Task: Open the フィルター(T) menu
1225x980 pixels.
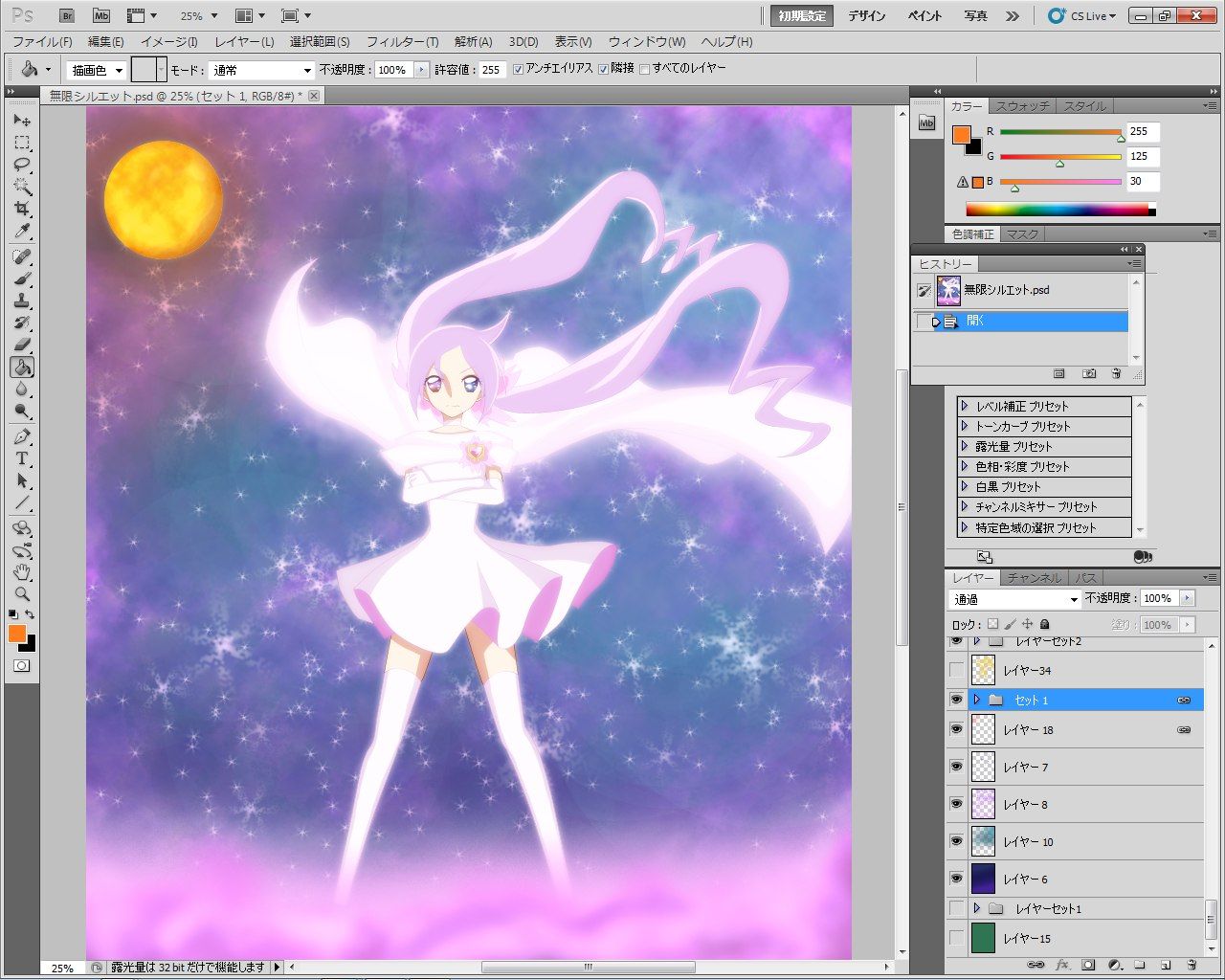Action: (402, 42)
